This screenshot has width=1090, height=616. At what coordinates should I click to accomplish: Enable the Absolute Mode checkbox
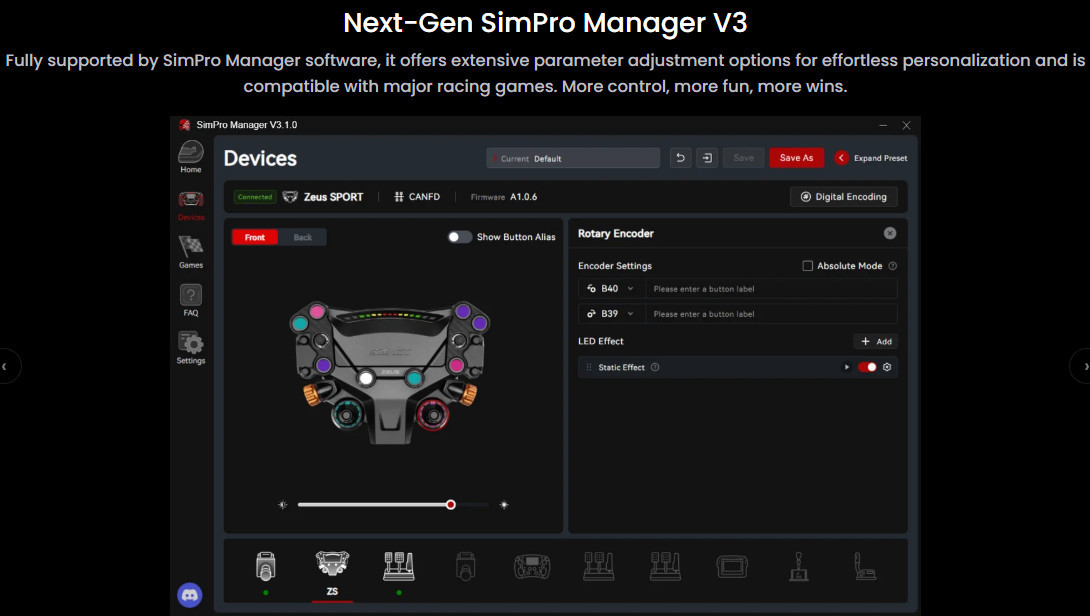(808, 266)
